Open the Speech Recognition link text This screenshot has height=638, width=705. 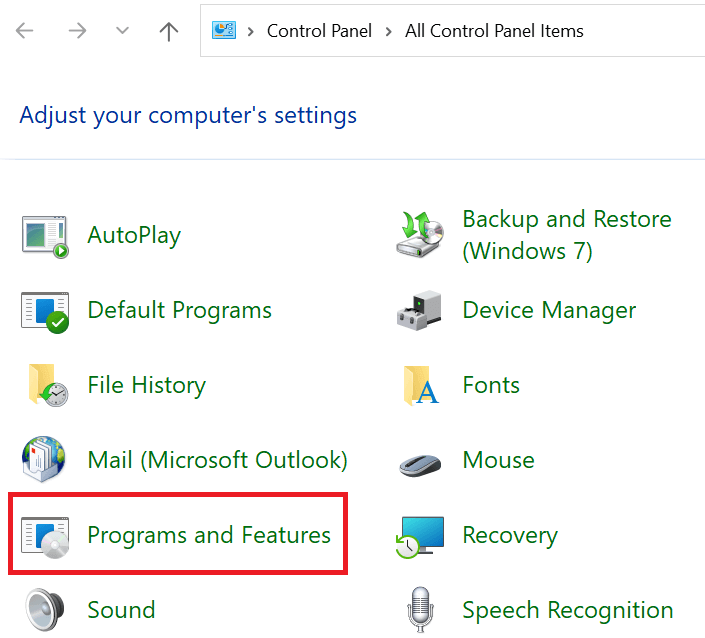pyautogui.click(x=567, y=610)
